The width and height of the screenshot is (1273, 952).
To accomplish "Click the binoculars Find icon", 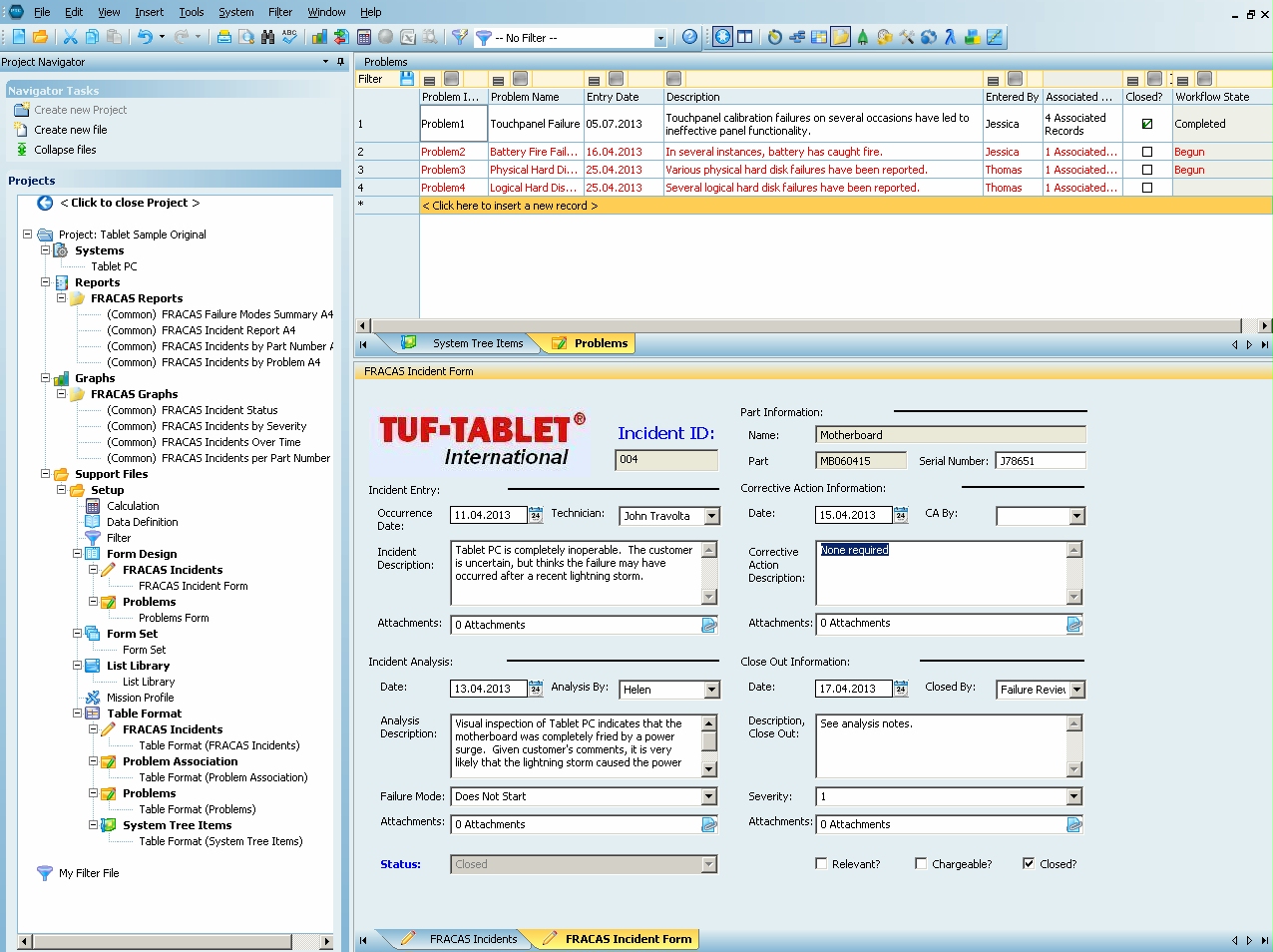I will (267, 37).
